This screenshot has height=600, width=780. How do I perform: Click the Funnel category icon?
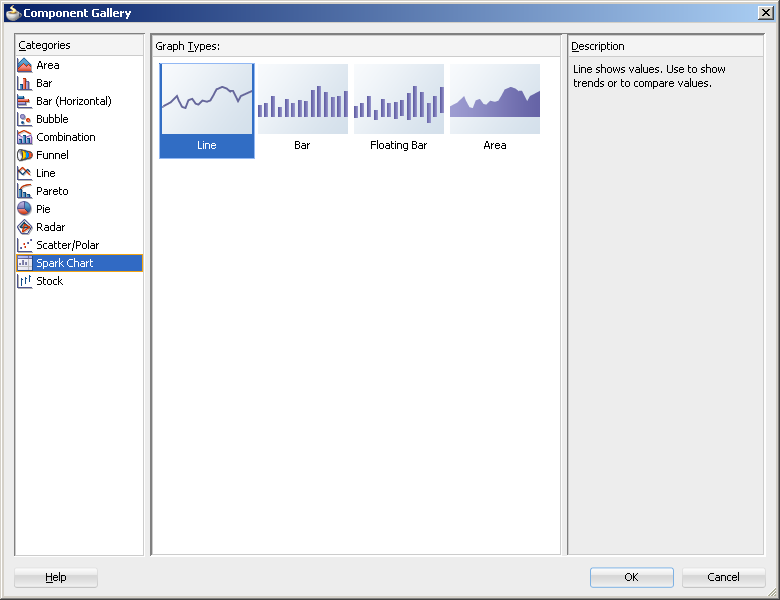coord(24,155)
